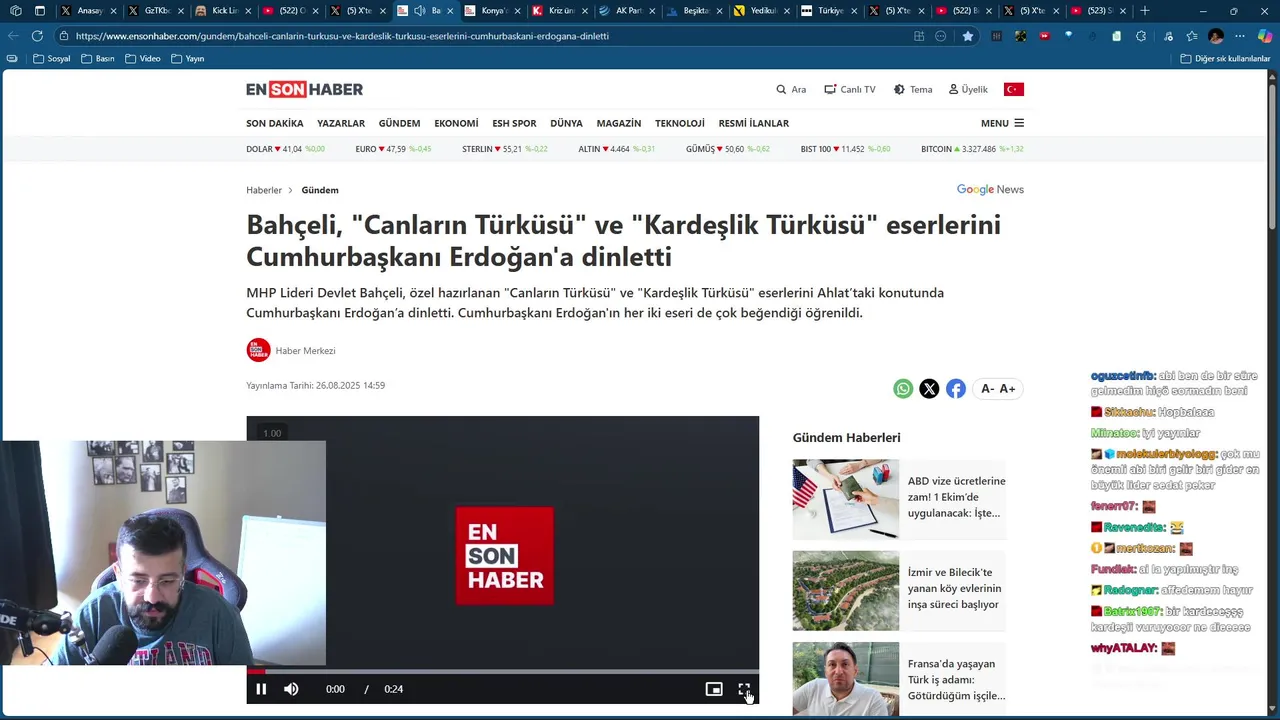Open the Haberler breadcrumb link
Screen dimensions: 1280x720
264,190
